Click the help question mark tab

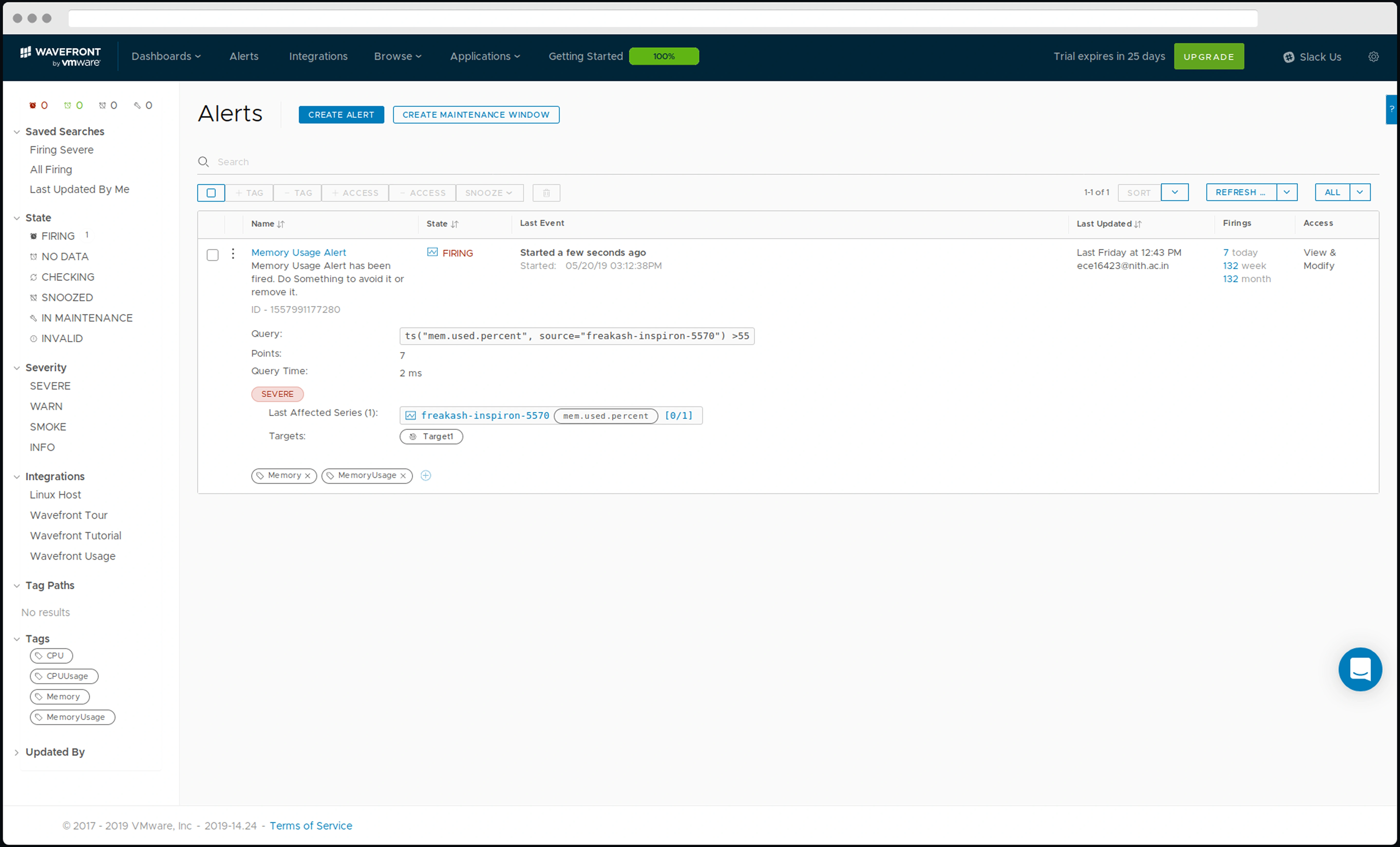[1391, 109]
